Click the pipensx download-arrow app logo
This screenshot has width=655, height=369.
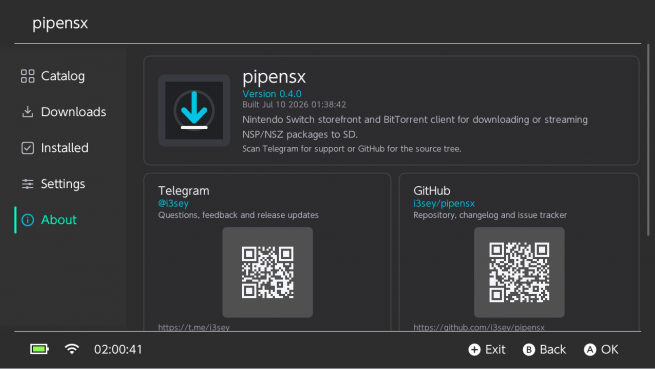[194, 110]
